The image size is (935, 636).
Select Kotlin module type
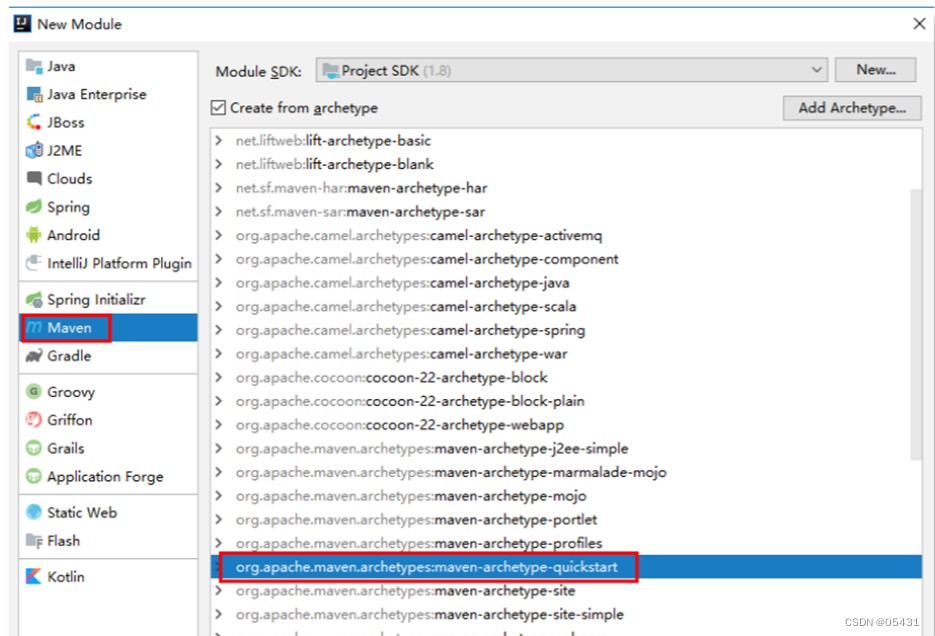point(108,576)
